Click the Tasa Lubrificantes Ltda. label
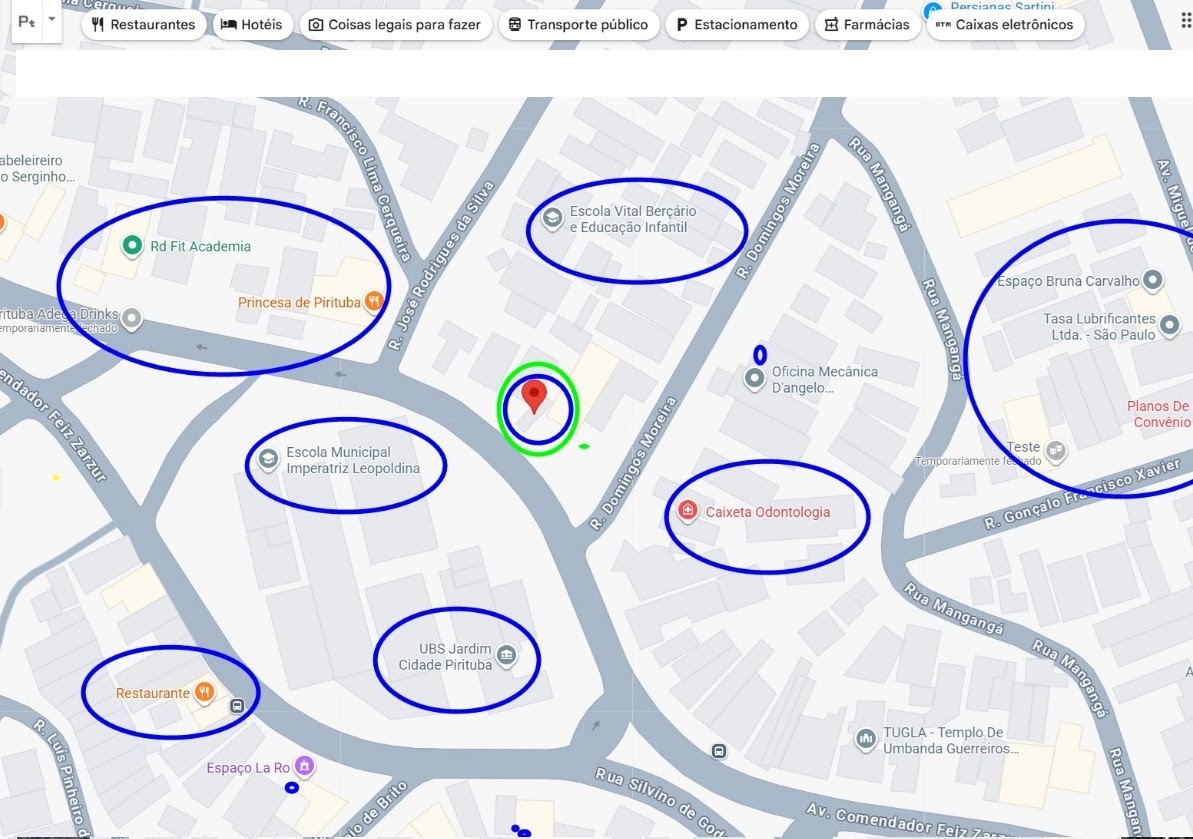Viewport: 1193px width, 839px height. click(x=1099, y=326)
